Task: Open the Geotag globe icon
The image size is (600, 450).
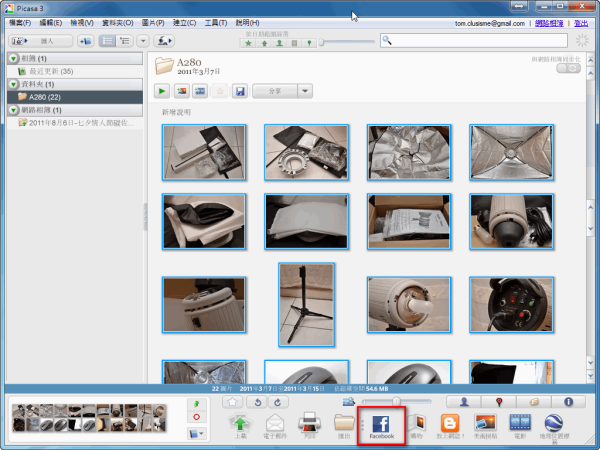Action: [554, 422]
